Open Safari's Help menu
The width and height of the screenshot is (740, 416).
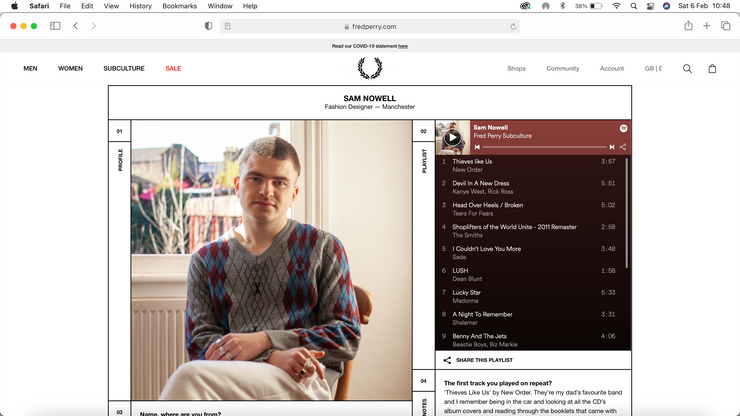pos(250,6)
